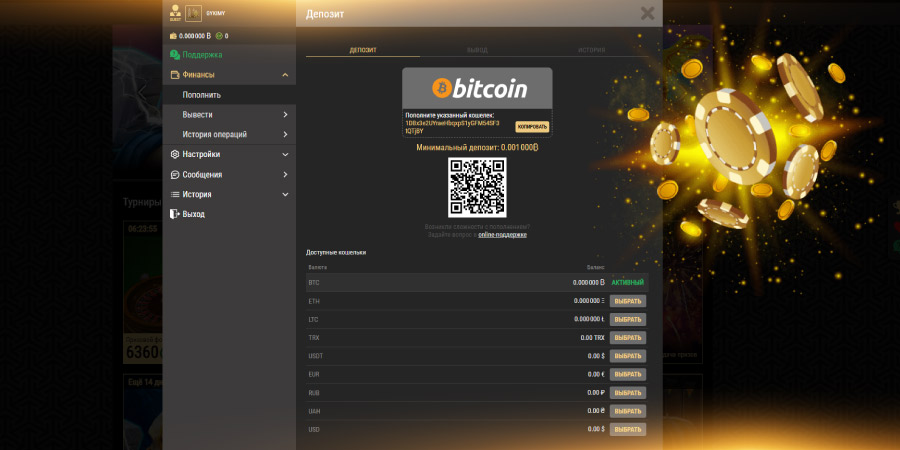Viewport: 900px width, 450px height.
Task: Click the green Поддержка chat icon
Action: click(175, 55)
